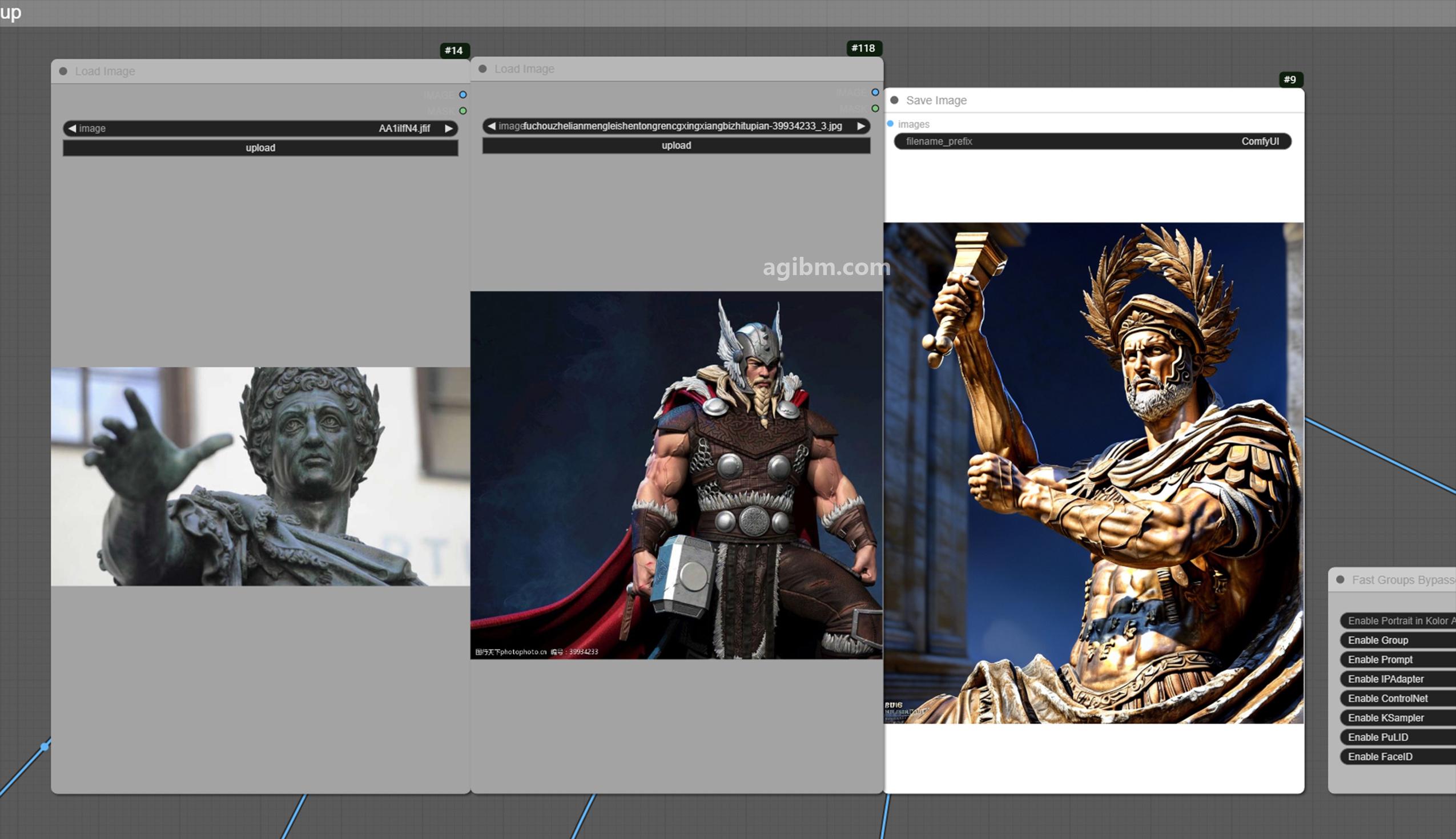This screenshot has height=839, width=1456.
Task: Click IMAGE output port on node #14
Action: (x=463, y=95)
